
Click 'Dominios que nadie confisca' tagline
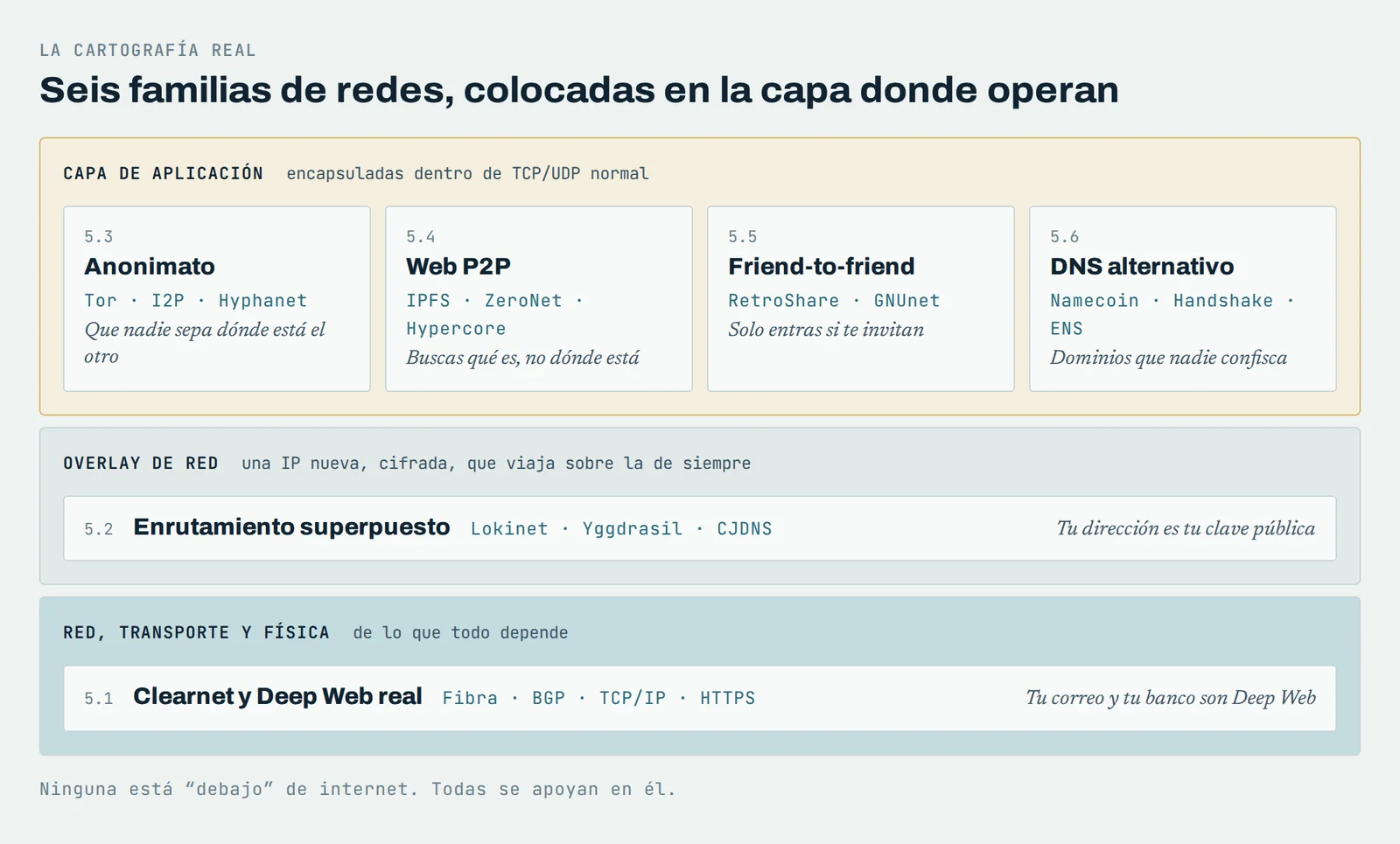(x=1169, y=358)
